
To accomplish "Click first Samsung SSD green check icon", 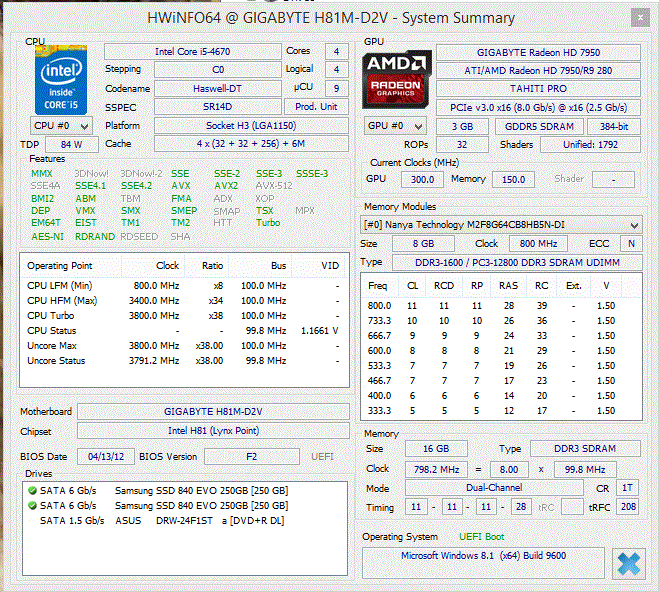I will 32,490.
